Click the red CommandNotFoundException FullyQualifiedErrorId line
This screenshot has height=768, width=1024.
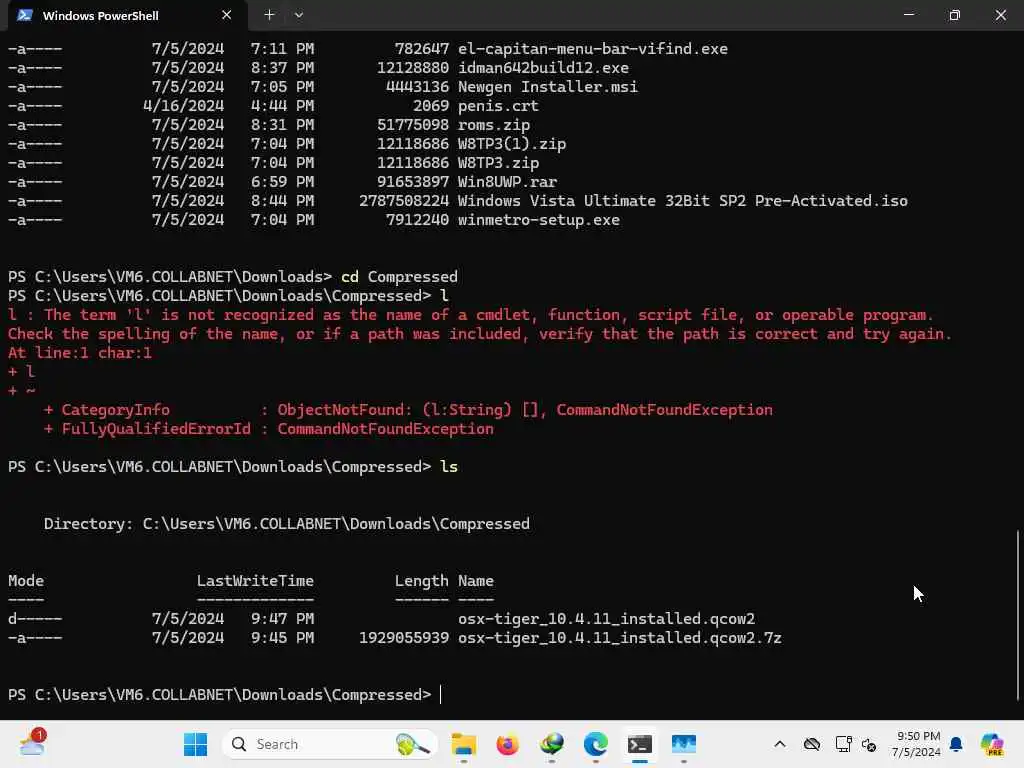click(268, 429)
